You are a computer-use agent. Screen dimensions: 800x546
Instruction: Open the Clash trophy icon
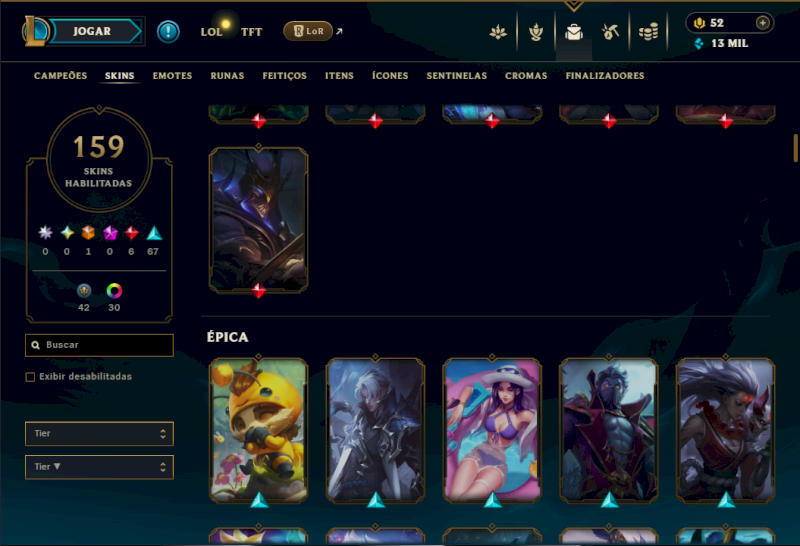536,32
